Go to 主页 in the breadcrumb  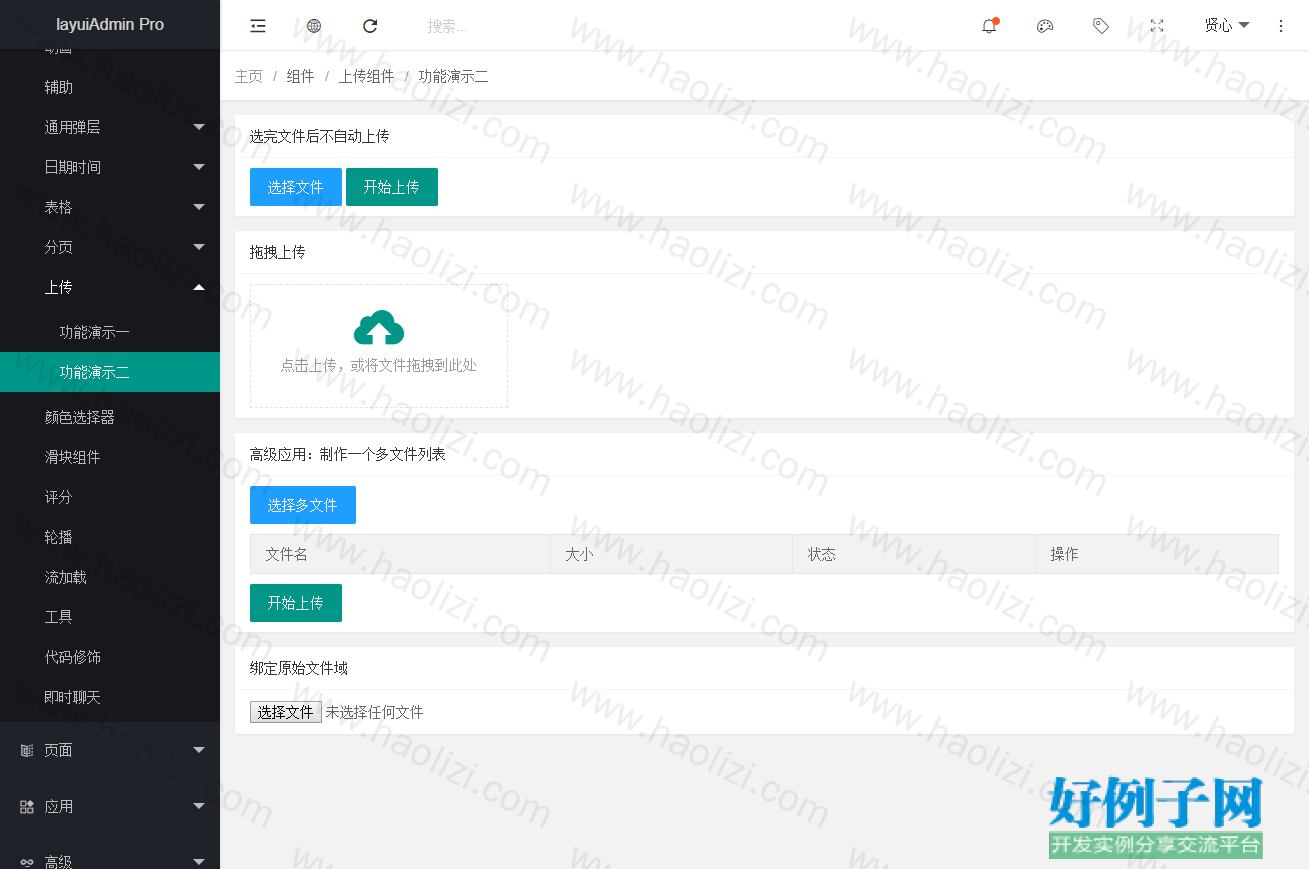tap(249, 77)
